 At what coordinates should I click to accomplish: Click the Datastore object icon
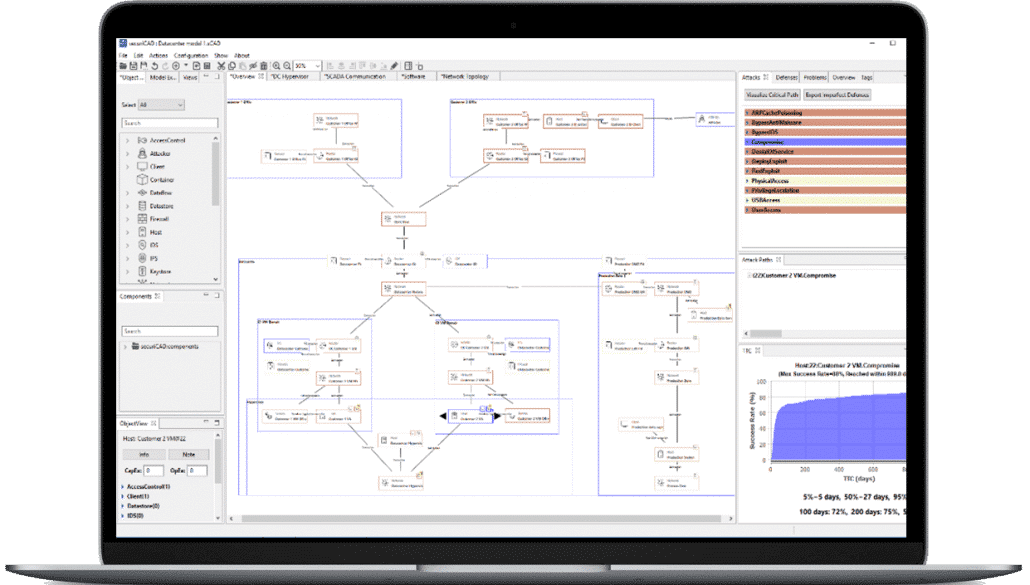point(142,206)
